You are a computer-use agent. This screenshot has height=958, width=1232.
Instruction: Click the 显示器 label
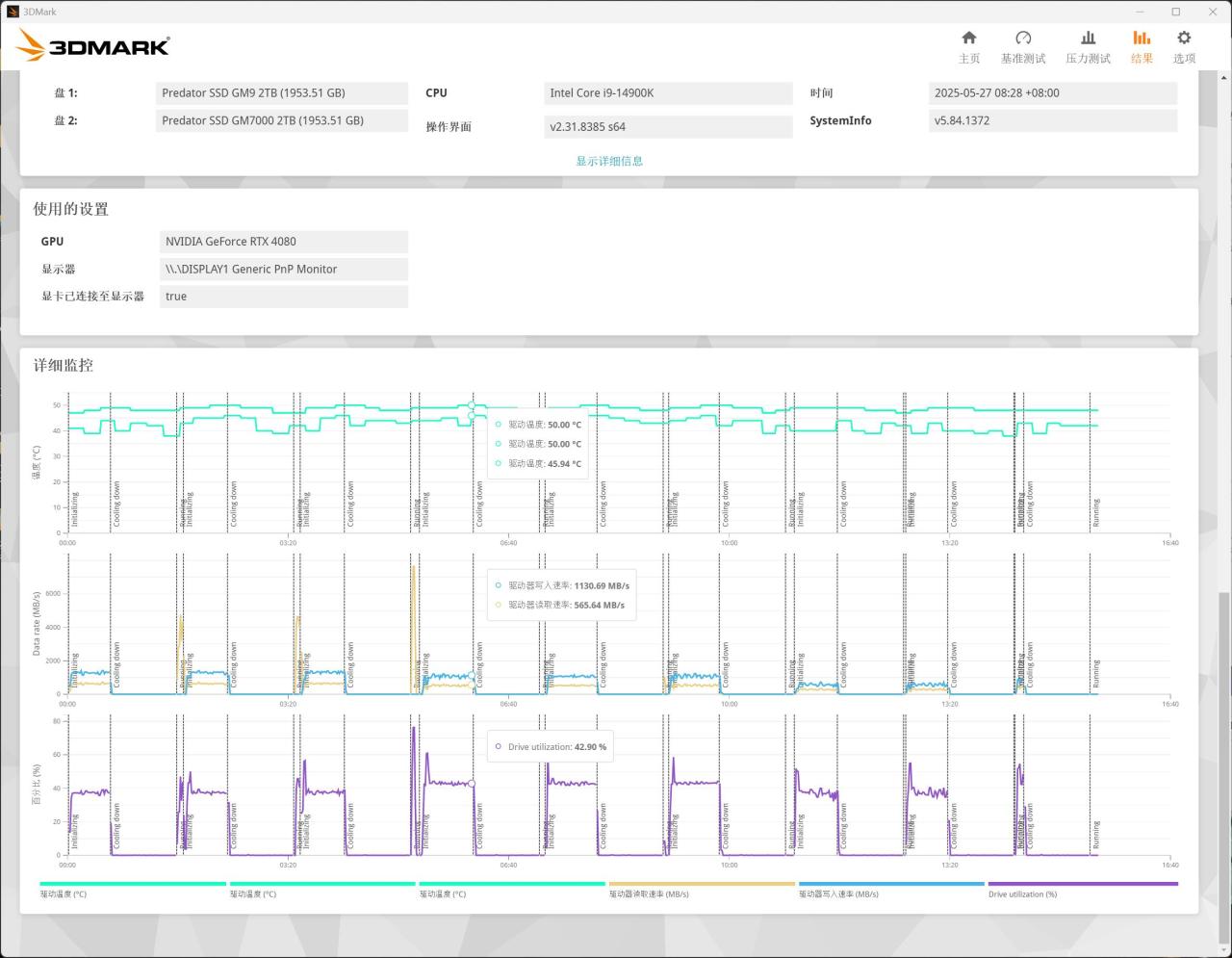point(58,270)
